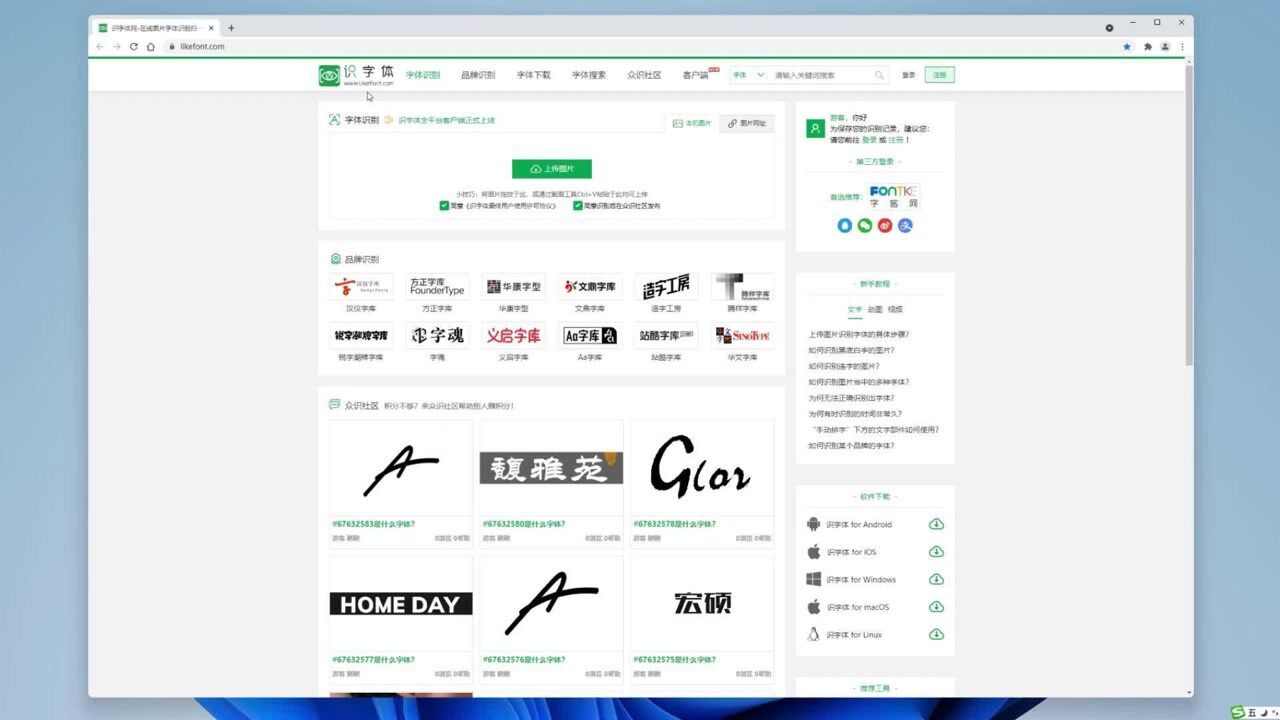
Task: Download 识字体 for Windows
Action: pos(936,579)
